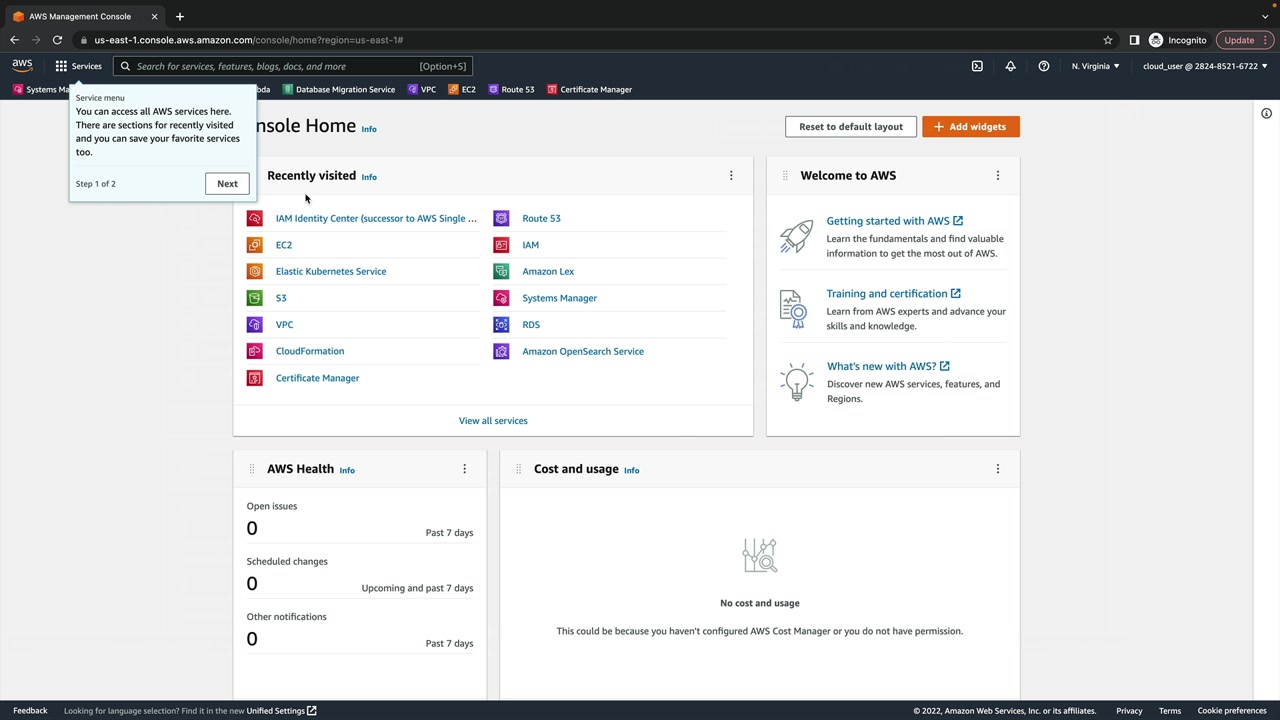Image resolution: width=1280 pixels, height=720 pixels.
Task: Open Cost and usage widget options menu
Action: 997,469
